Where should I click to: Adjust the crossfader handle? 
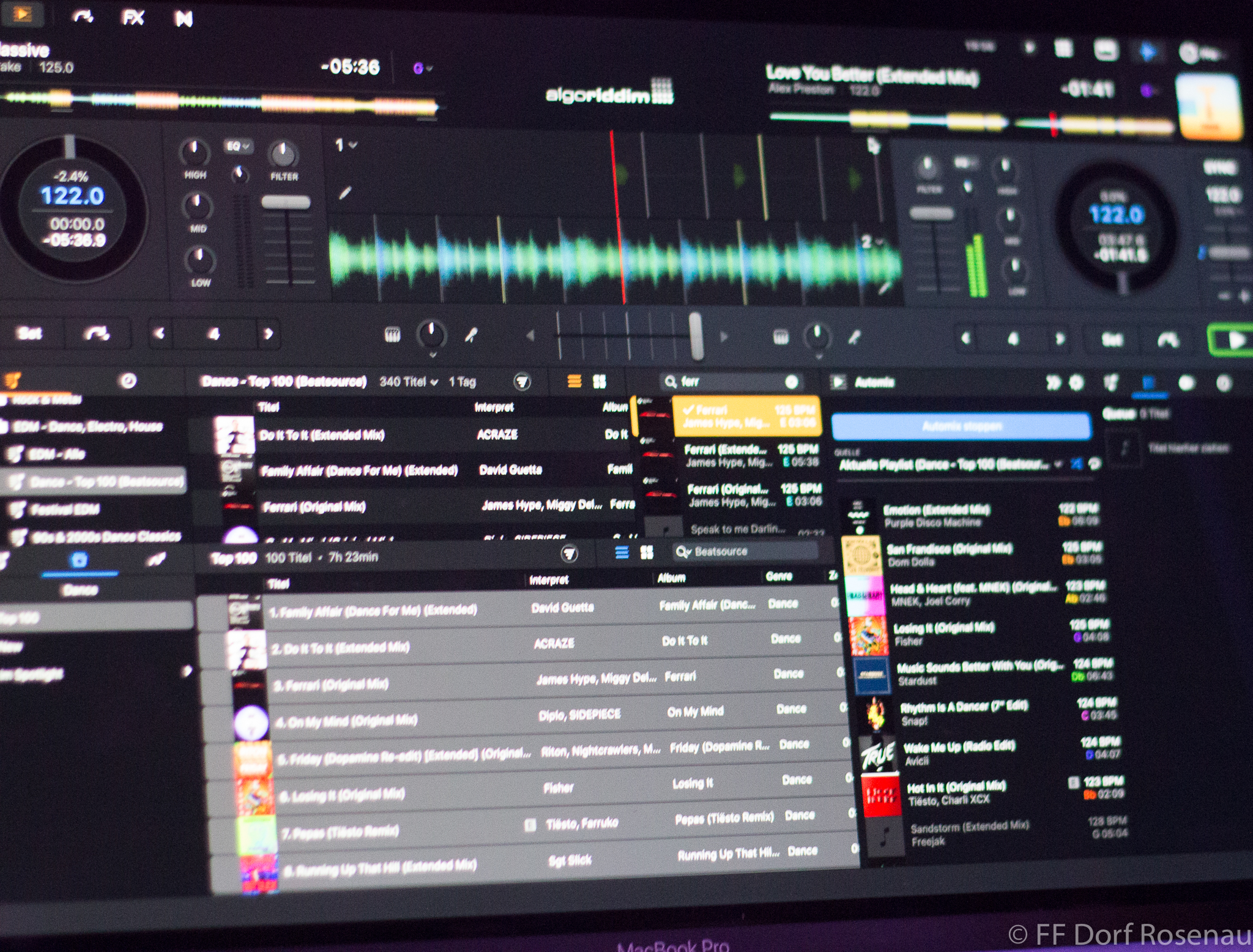(x=696, y=335)
